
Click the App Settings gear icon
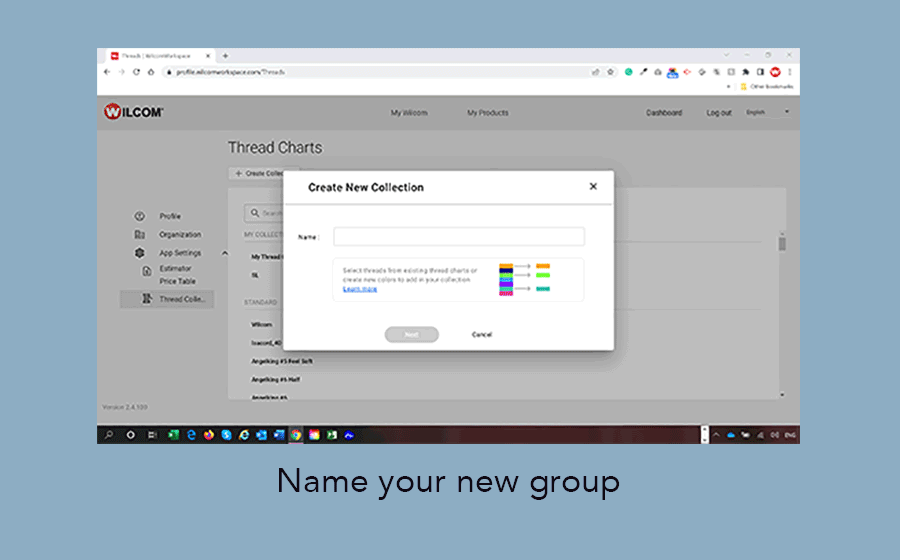coord(140,253)
